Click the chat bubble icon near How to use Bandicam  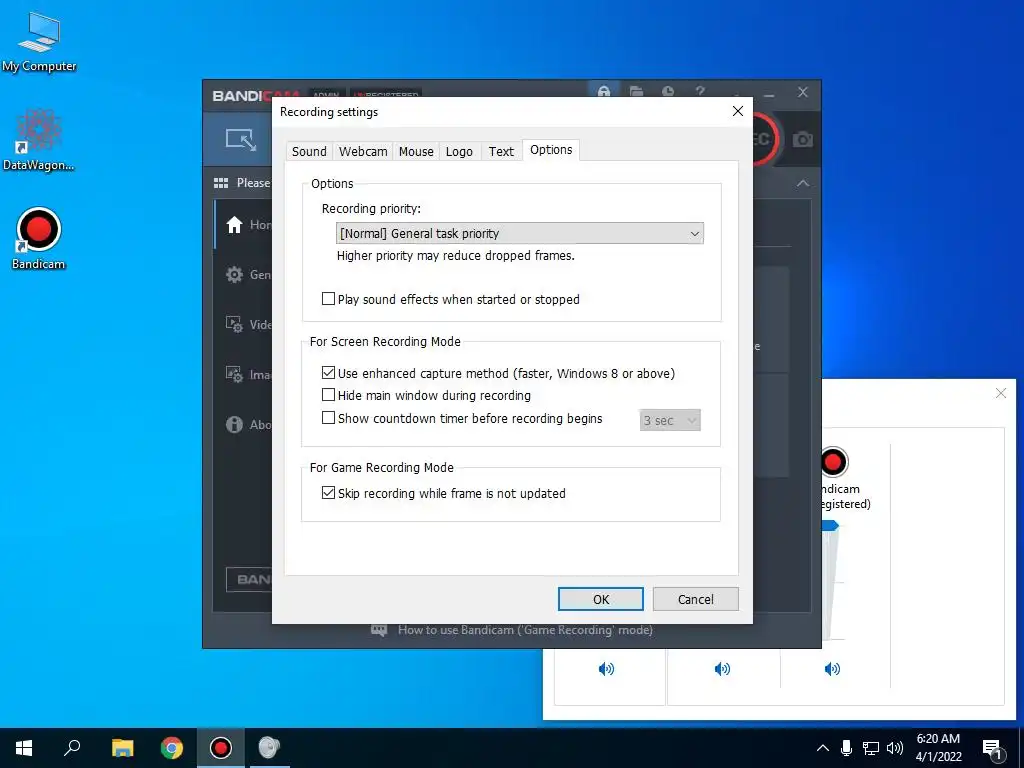[379, 630]
